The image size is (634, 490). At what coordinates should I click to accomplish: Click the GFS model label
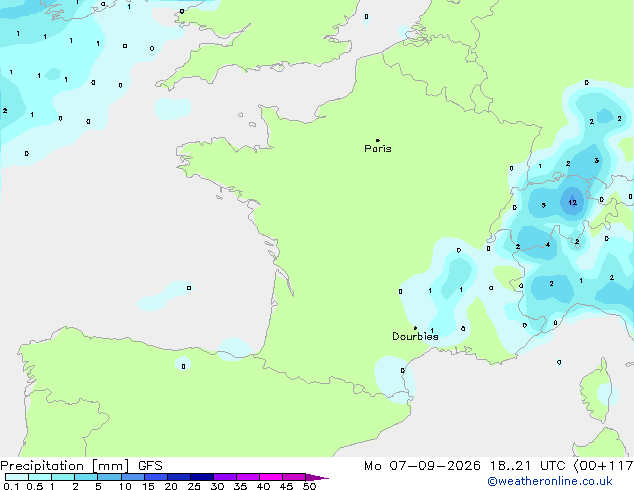tap(150, 466)
